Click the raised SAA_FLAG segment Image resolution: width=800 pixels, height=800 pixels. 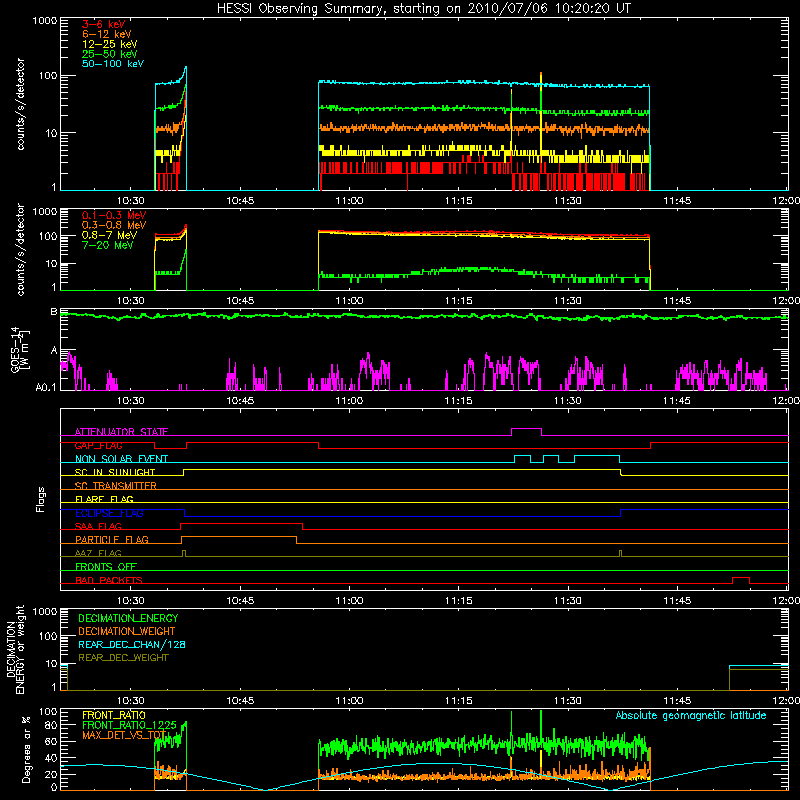tap(241, 523)
